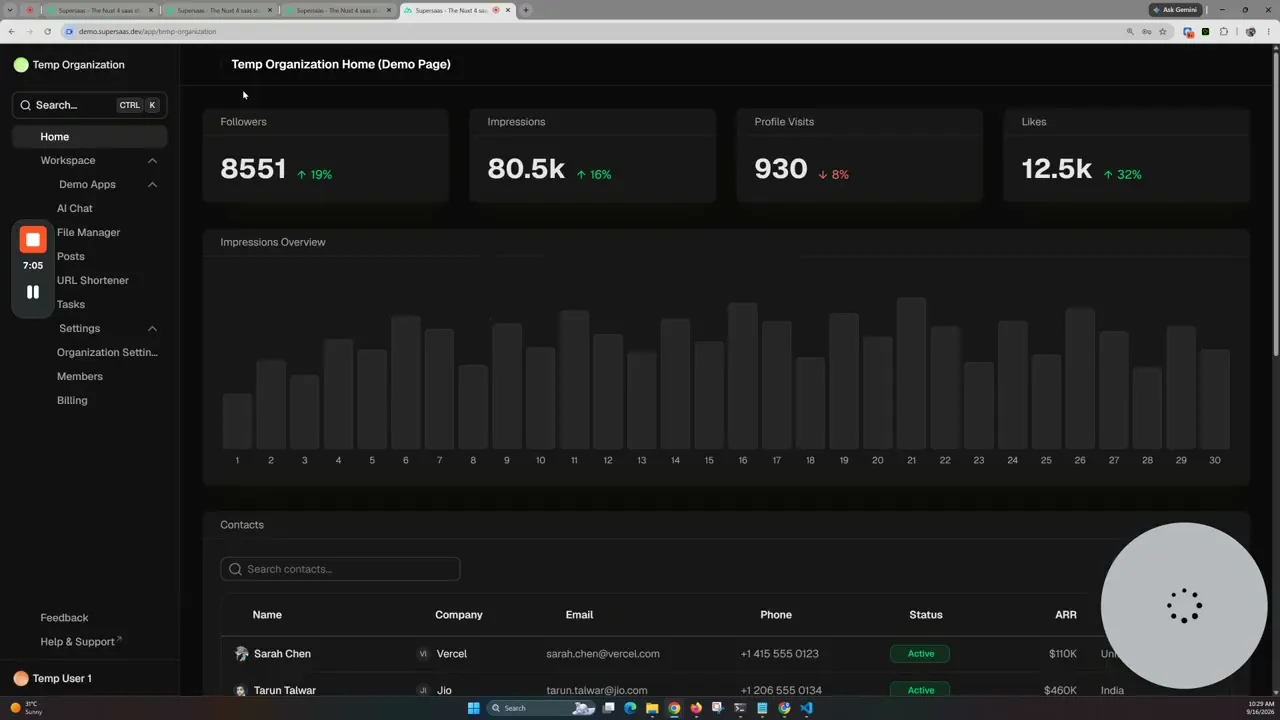Viewport: 1280px width, 720px height.
Task: Close the active Supersaas tab
Action: tap(509, 10)
